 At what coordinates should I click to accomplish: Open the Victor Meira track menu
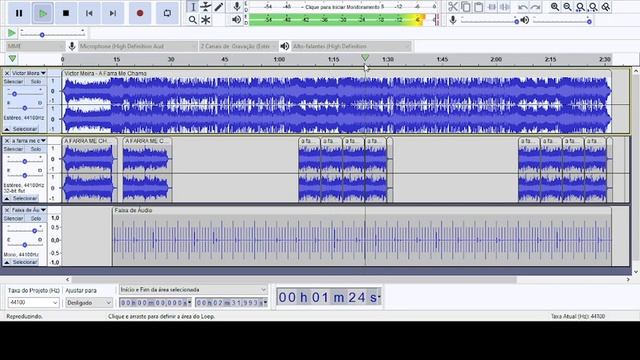click(x=29, y=73)
